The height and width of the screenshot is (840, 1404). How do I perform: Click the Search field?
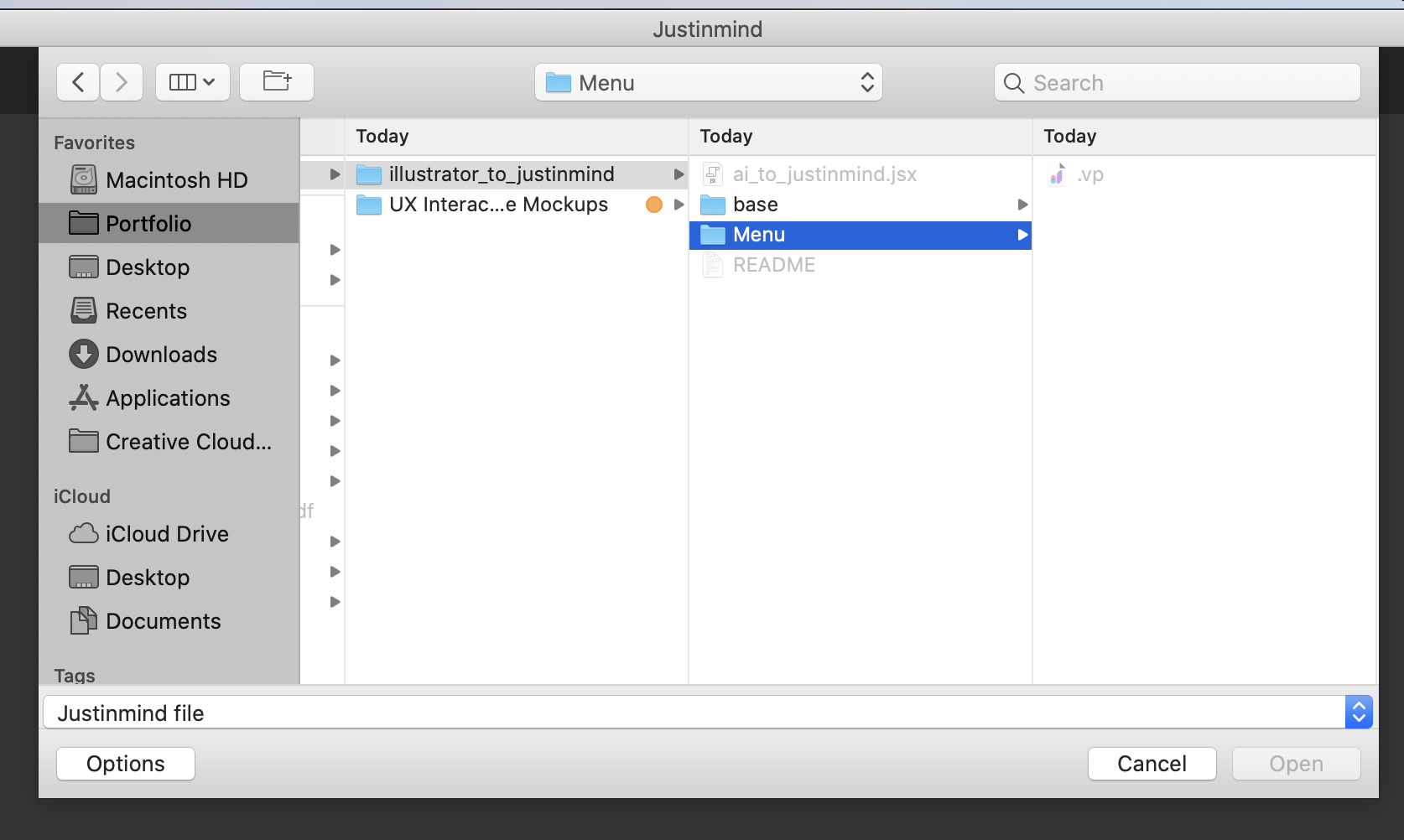1177,82
